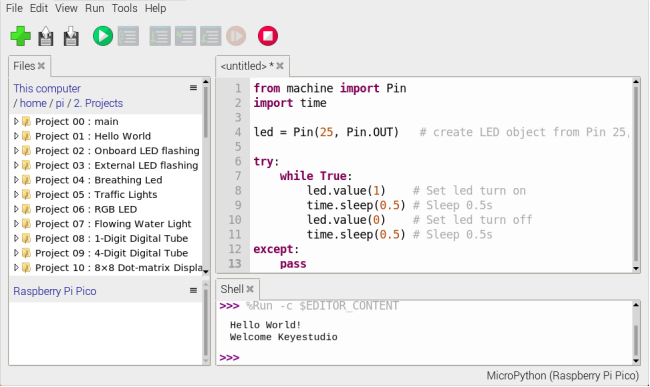Click the Raspberry Pi Pico panel link
Viewport: 650px width, 387px height.
pos(55,291)
